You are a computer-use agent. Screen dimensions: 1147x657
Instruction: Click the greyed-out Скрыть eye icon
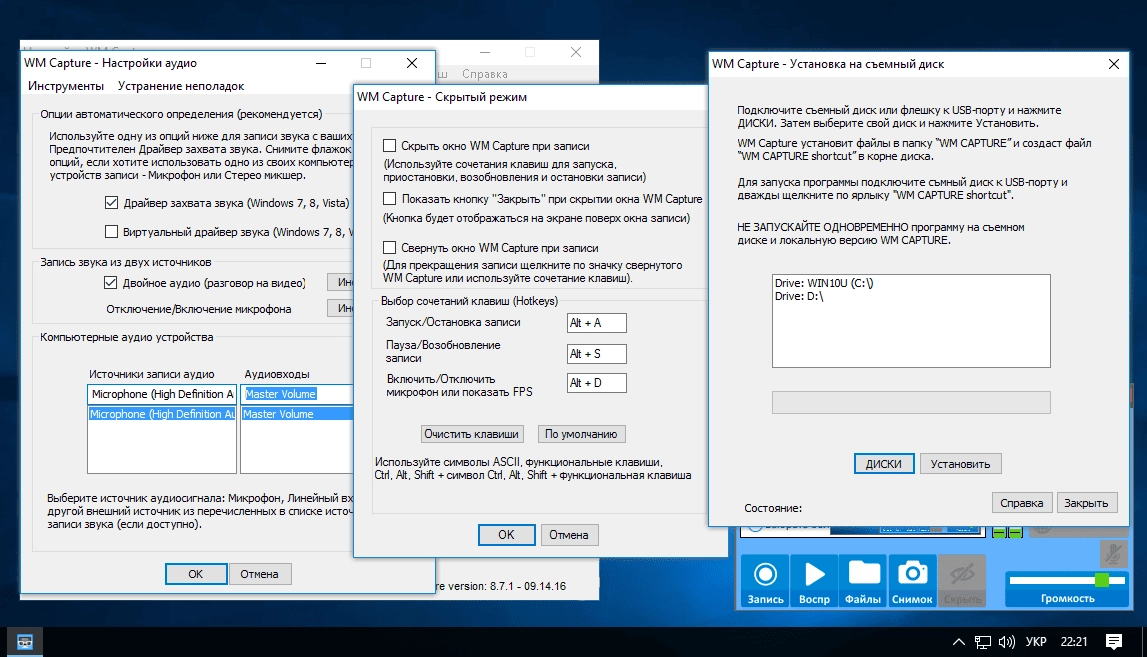click(x=962, y=582)
